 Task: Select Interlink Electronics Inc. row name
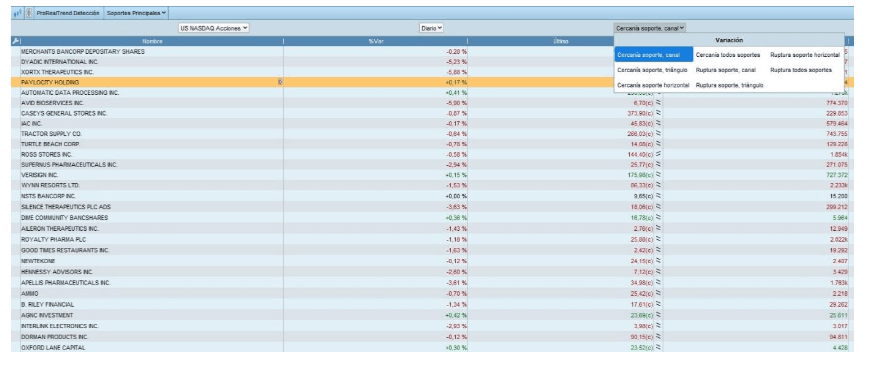pyautogui.click(x=59, y=326)
